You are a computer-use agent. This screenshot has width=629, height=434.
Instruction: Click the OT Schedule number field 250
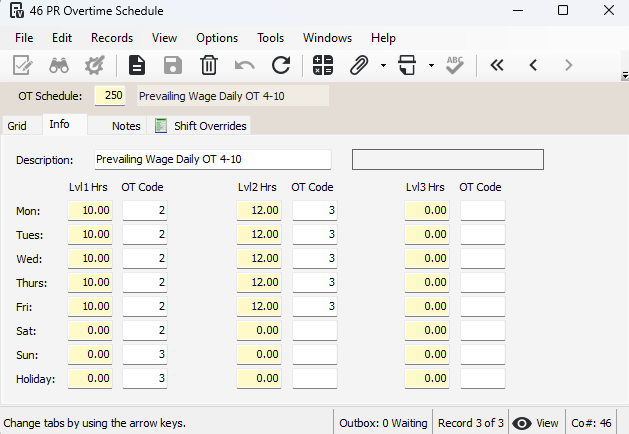pyautogui.click(x=110, y=96)
